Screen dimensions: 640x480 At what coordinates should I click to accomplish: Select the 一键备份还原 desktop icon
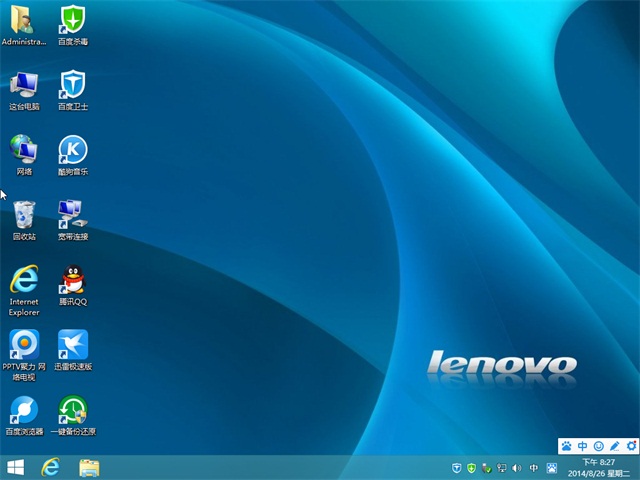point(72,410)
